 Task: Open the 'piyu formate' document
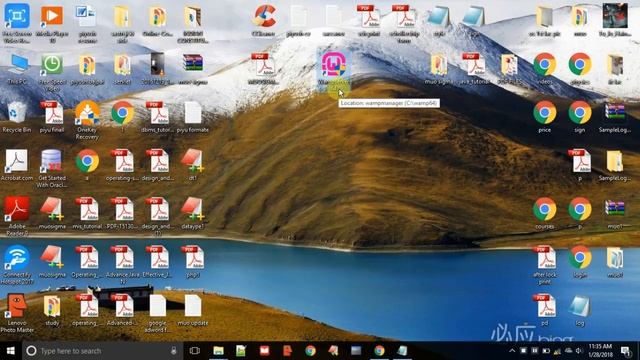click(193, 113)
